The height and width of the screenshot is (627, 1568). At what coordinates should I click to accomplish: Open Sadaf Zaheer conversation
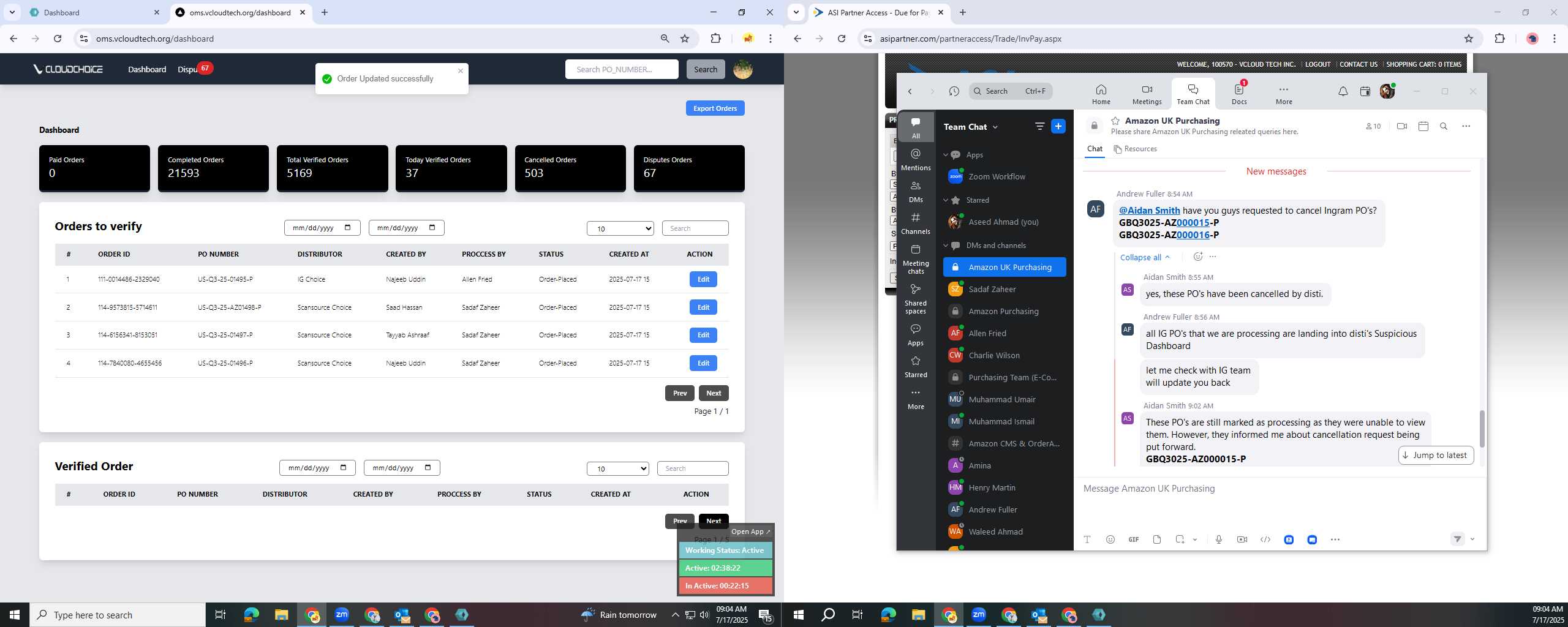[1005, 289]
